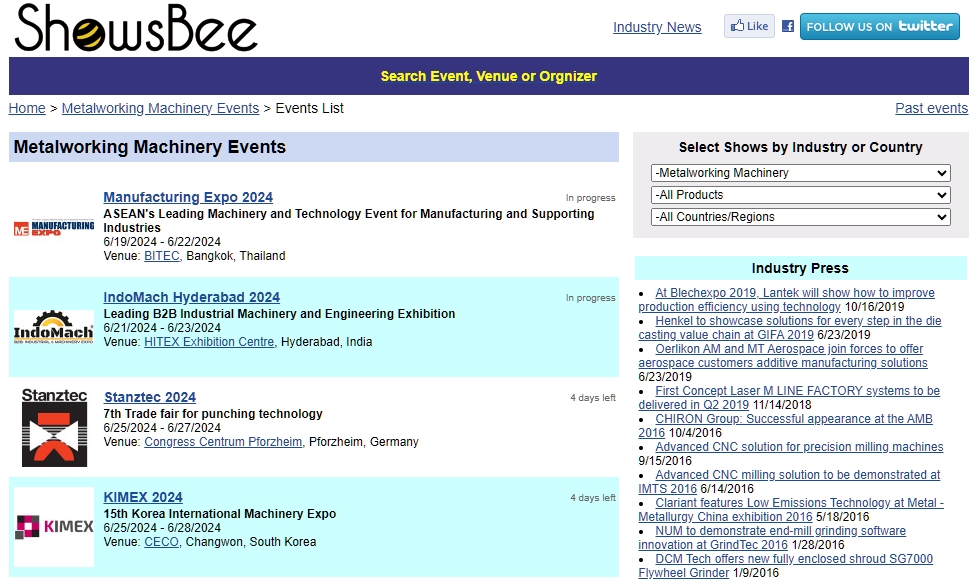Read Advanced CNC solution for precision milling article
This screenshot has width=980, height=582.
[799, 447]
